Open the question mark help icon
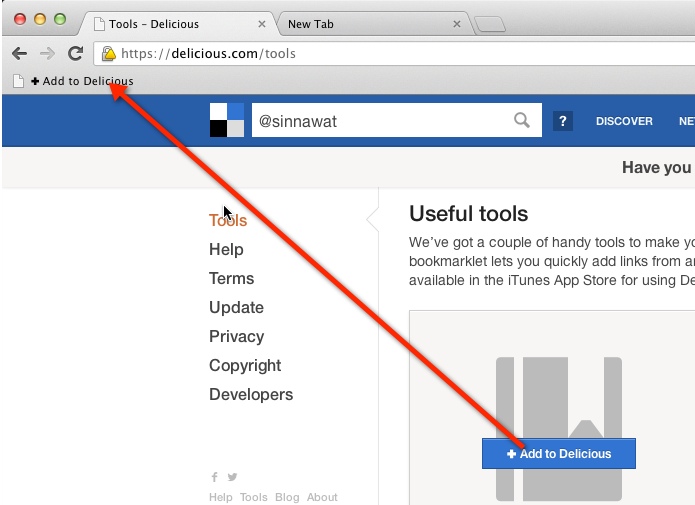695x505 pixels. [562, 121]
